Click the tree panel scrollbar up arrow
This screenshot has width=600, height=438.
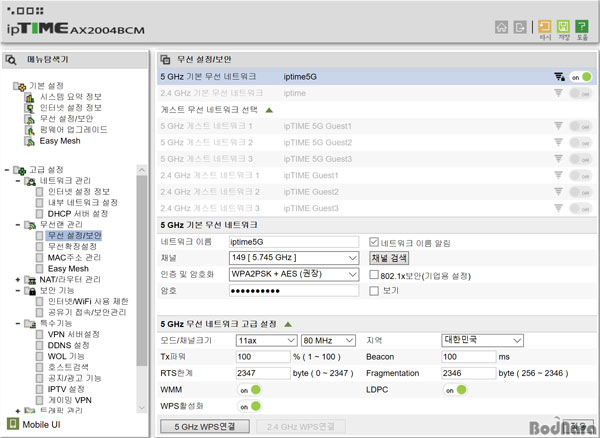pos(142,170)
